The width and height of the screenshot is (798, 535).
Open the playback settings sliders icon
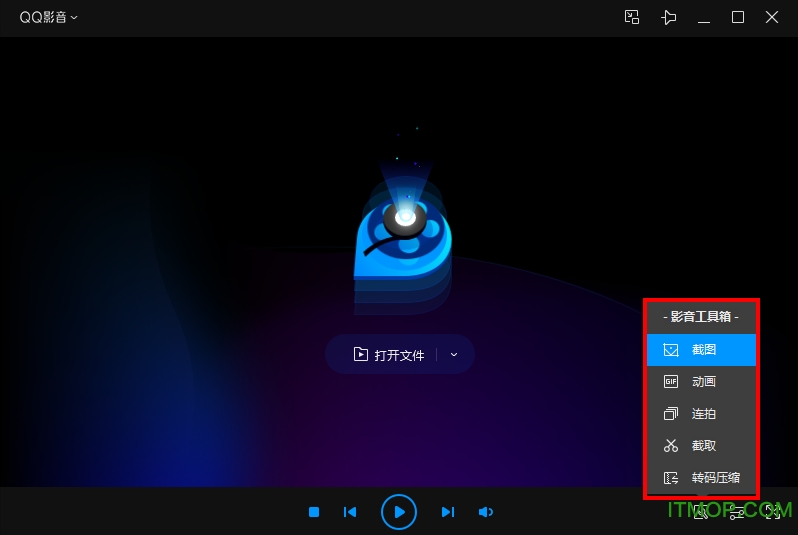click(737, 512)
